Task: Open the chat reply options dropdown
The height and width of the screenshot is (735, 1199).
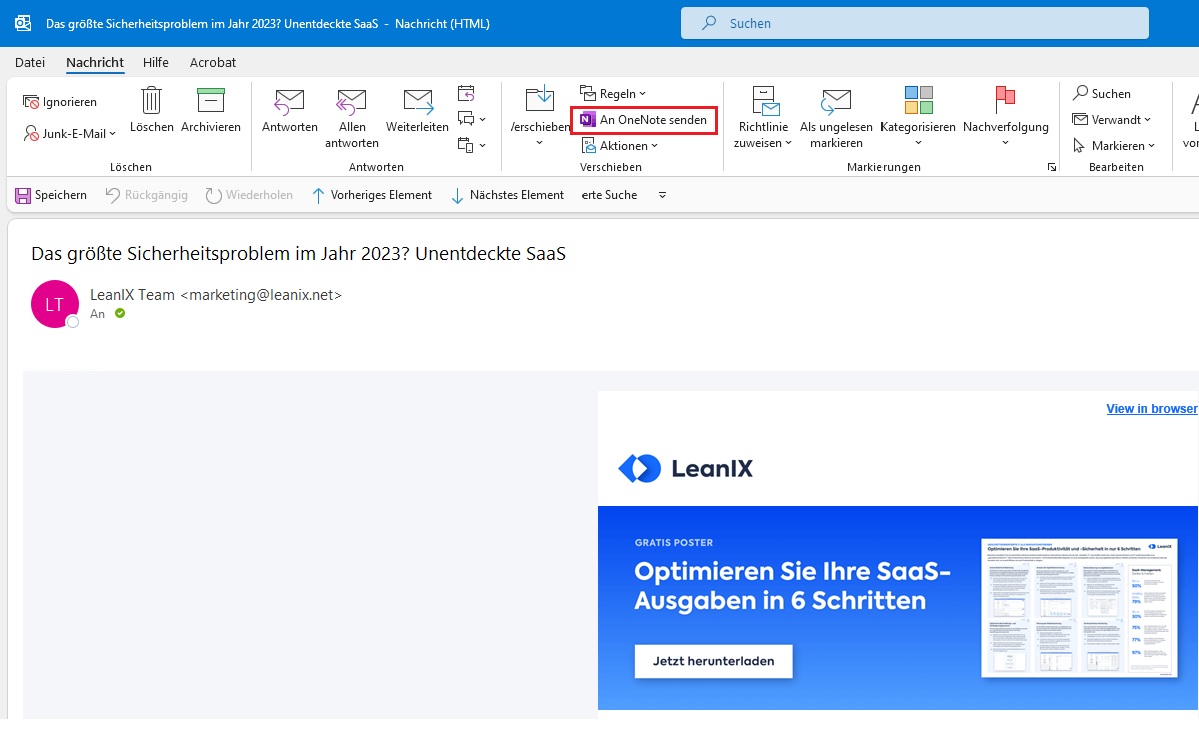Action: coord(471,119)
